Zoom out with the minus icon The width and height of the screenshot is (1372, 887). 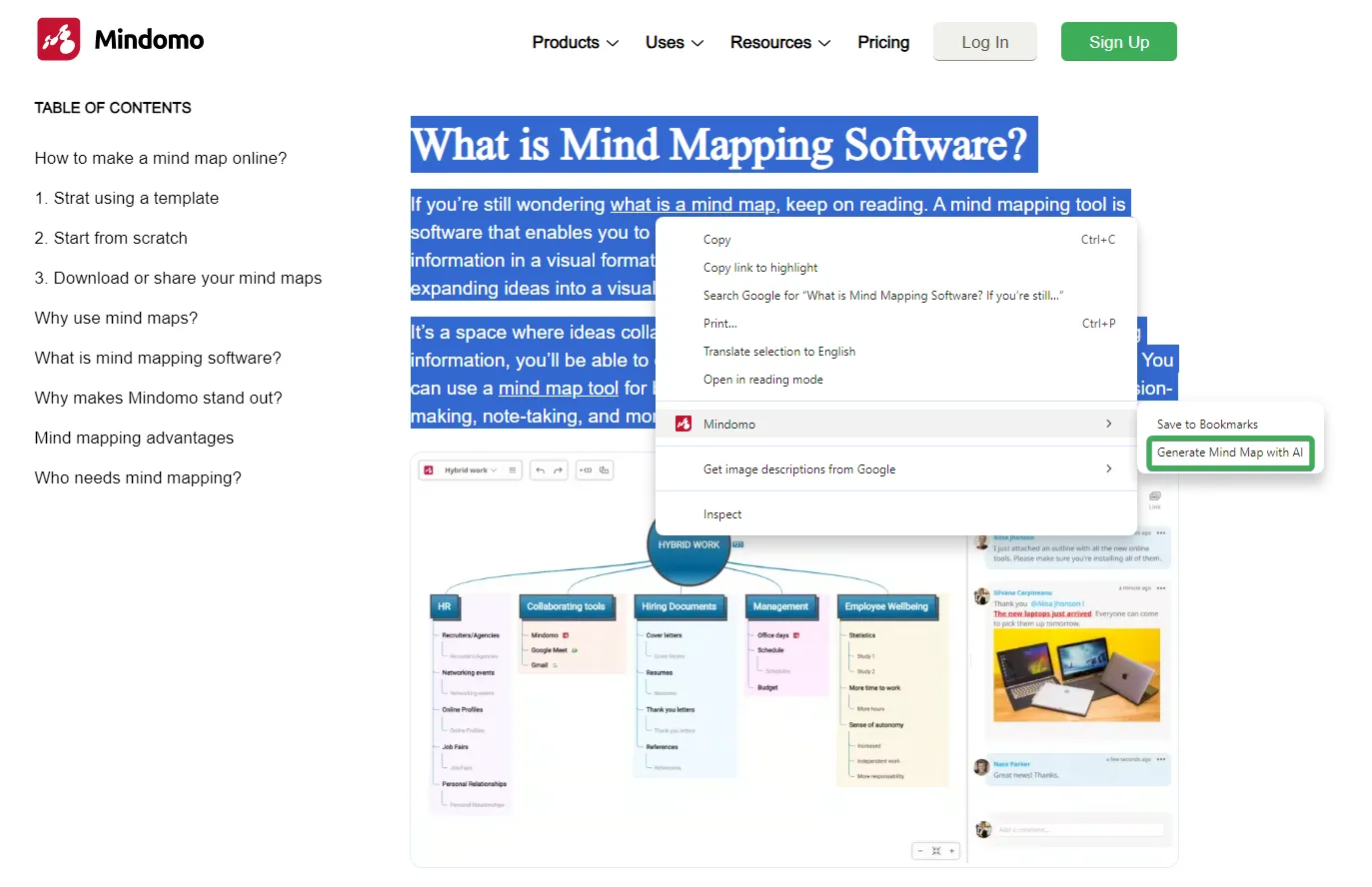[x=918, y=850]
